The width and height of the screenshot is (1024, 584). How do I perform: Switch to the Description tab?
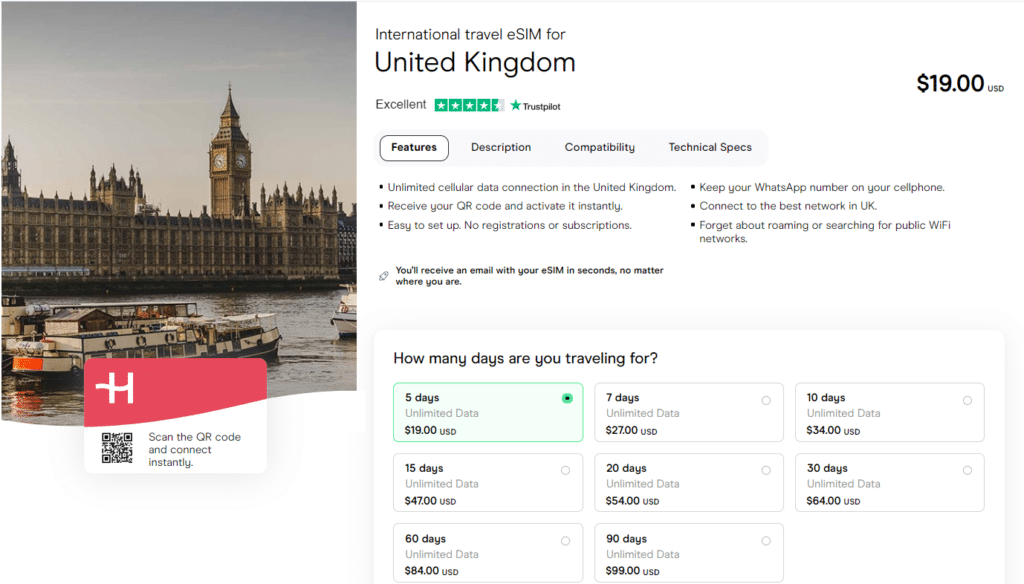coord(500,147)
